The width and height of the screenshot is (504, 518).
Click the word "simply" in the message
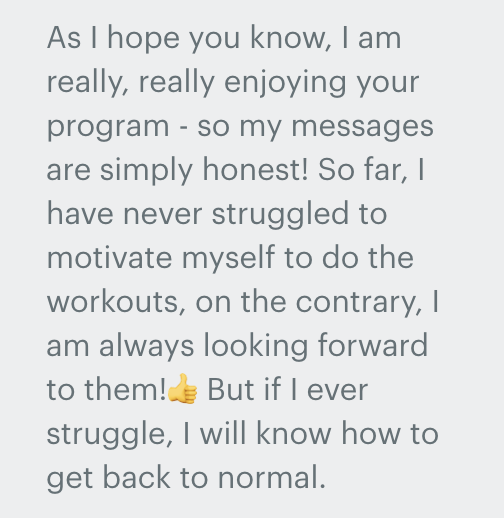click(146, 173)
